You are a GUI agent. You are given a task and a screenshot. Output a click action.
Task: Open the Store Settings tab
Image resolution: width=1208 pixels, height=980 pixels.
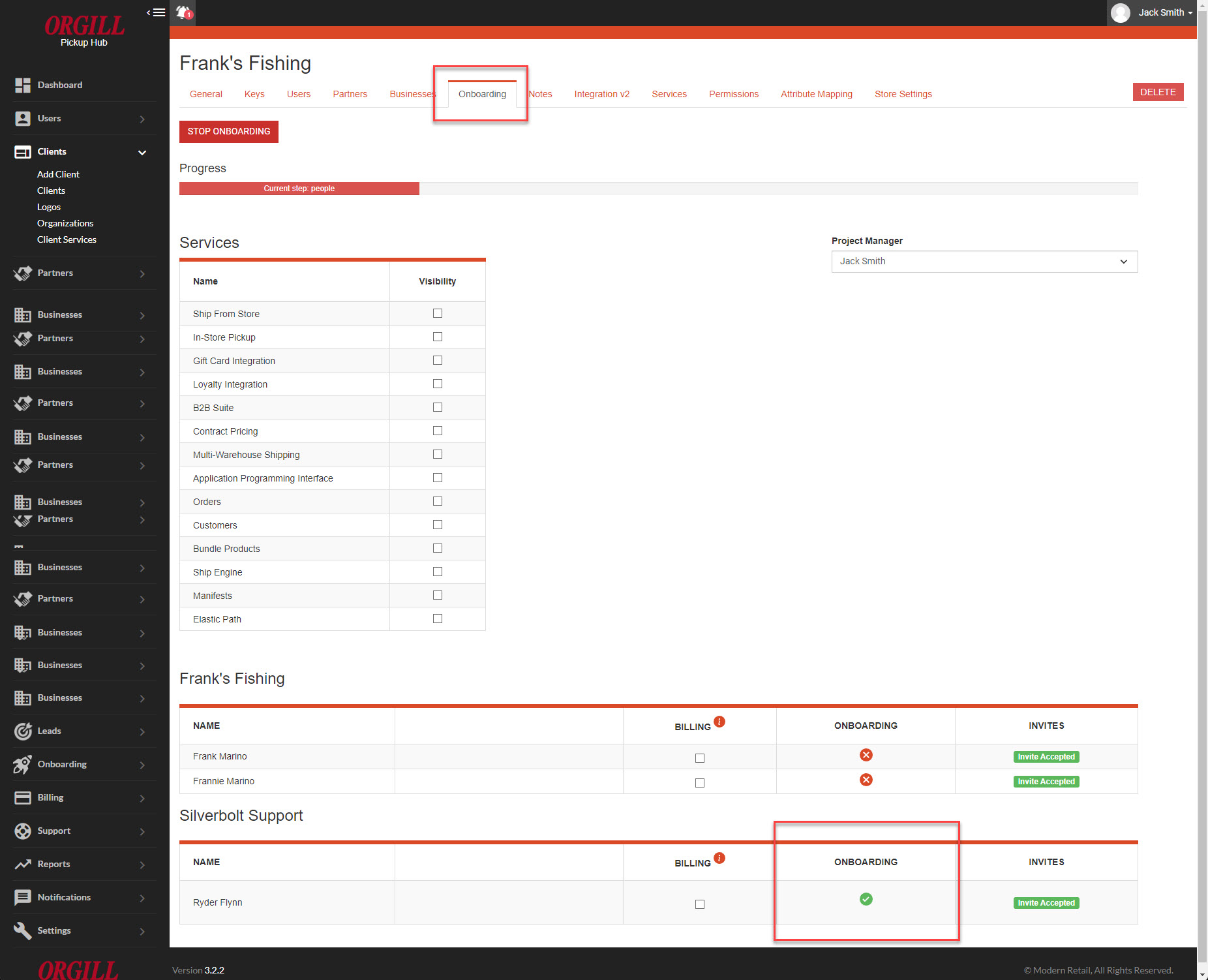pos(903,94)
